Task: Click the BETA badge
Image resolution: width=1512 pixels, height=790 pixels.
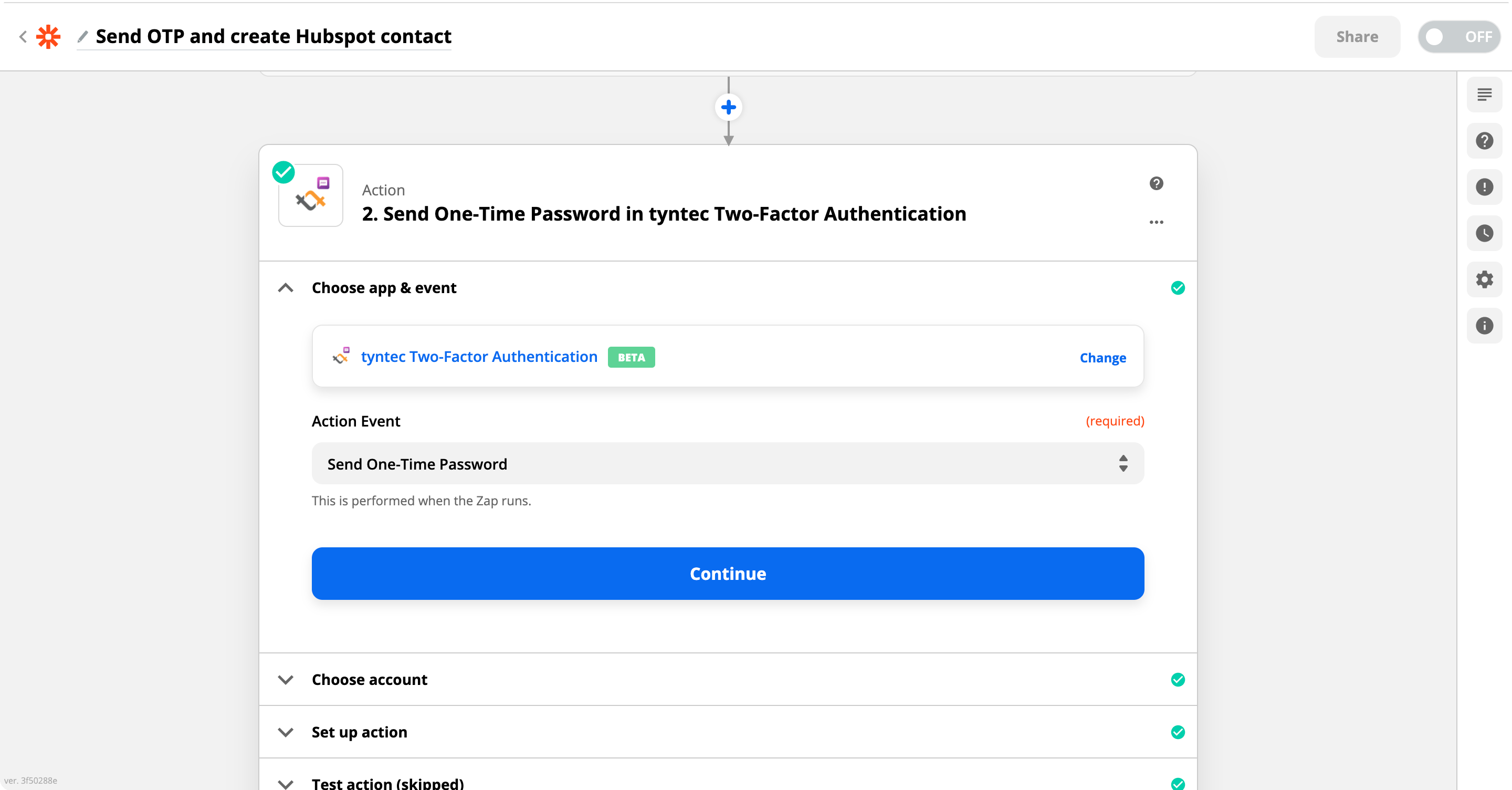Action: (631, 357)
